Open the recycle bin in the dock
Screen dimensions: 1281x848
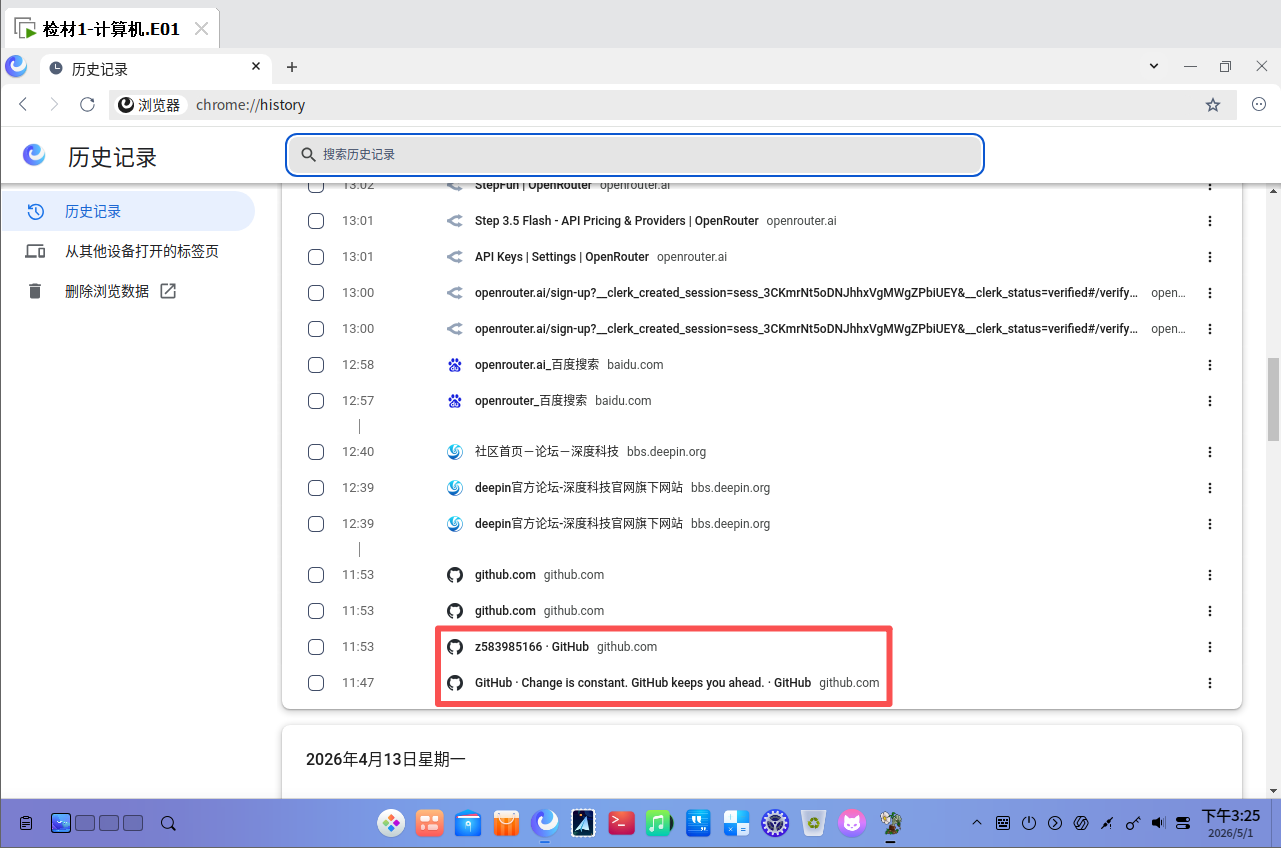click(x=815, y=823)
